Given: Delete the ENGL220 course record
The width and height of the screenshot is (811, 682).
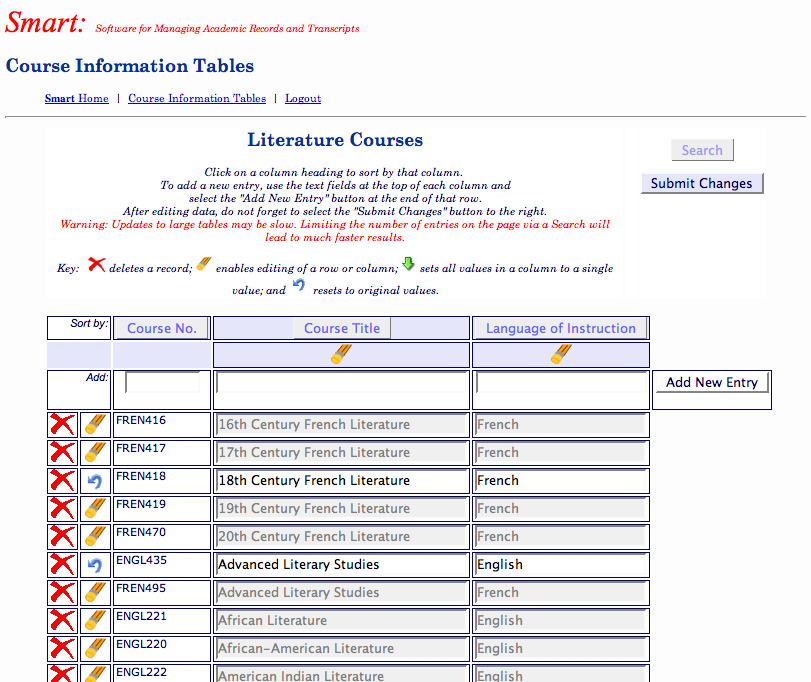Looking at the screenshot, I should point(63,648).
